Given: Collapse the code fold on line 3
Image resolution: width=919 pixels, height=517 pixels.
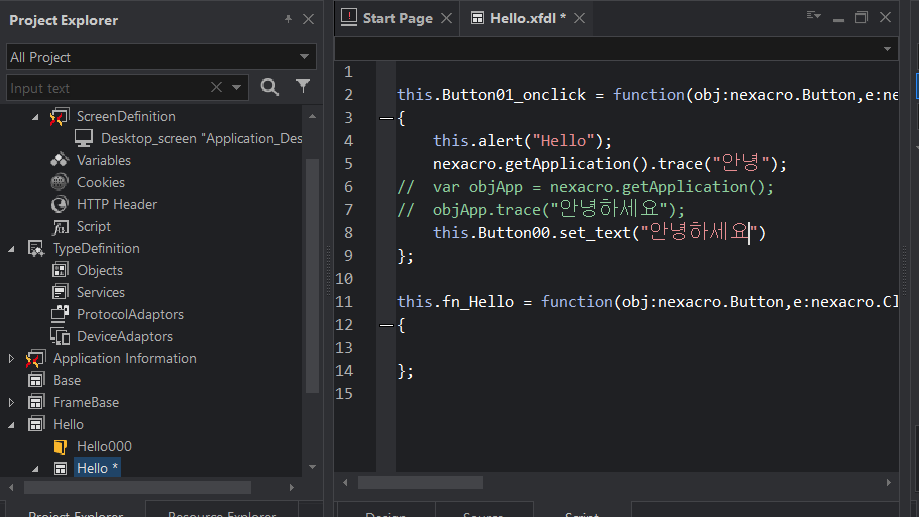Looking at the screenshot, I should point(386,118).
